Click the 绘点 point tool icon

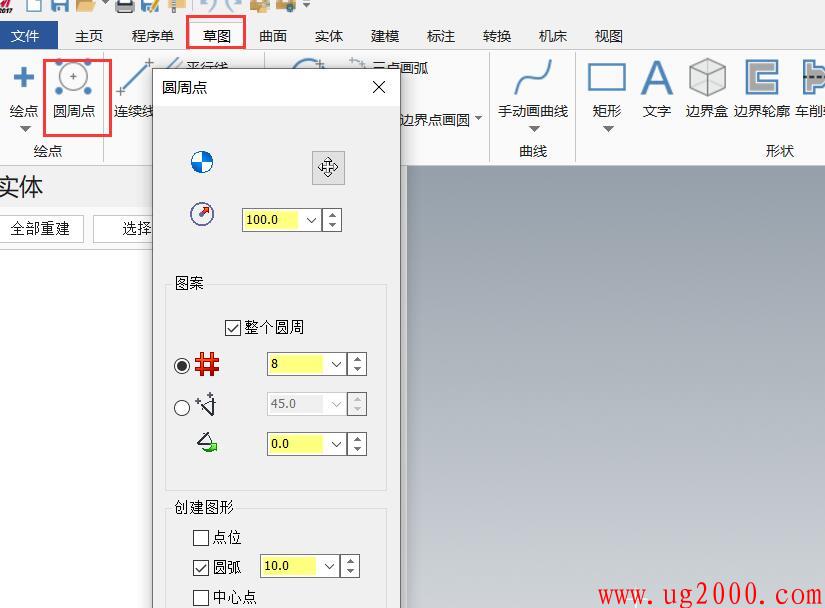coord(23,80)
